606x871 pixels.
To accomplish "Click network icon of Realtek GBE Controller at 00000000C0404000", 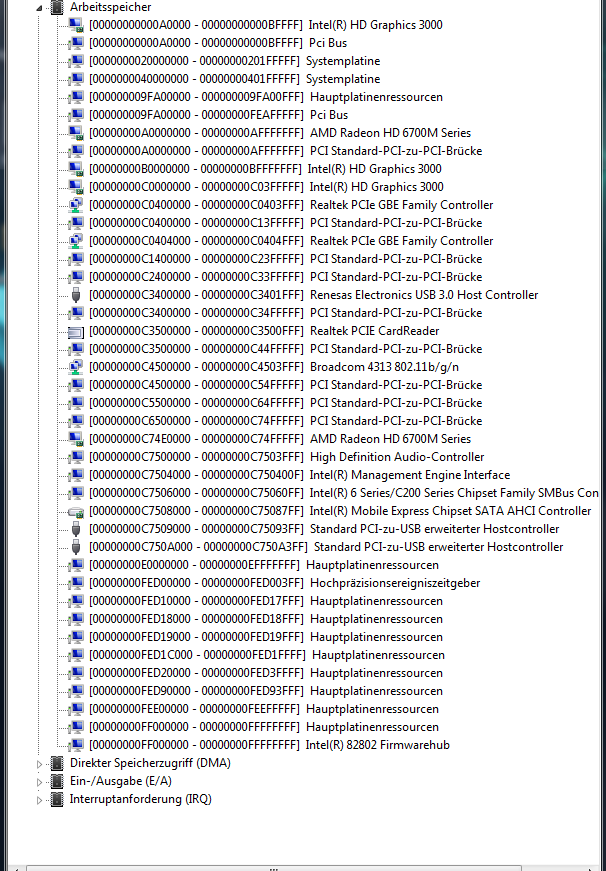I will point(76,241).
